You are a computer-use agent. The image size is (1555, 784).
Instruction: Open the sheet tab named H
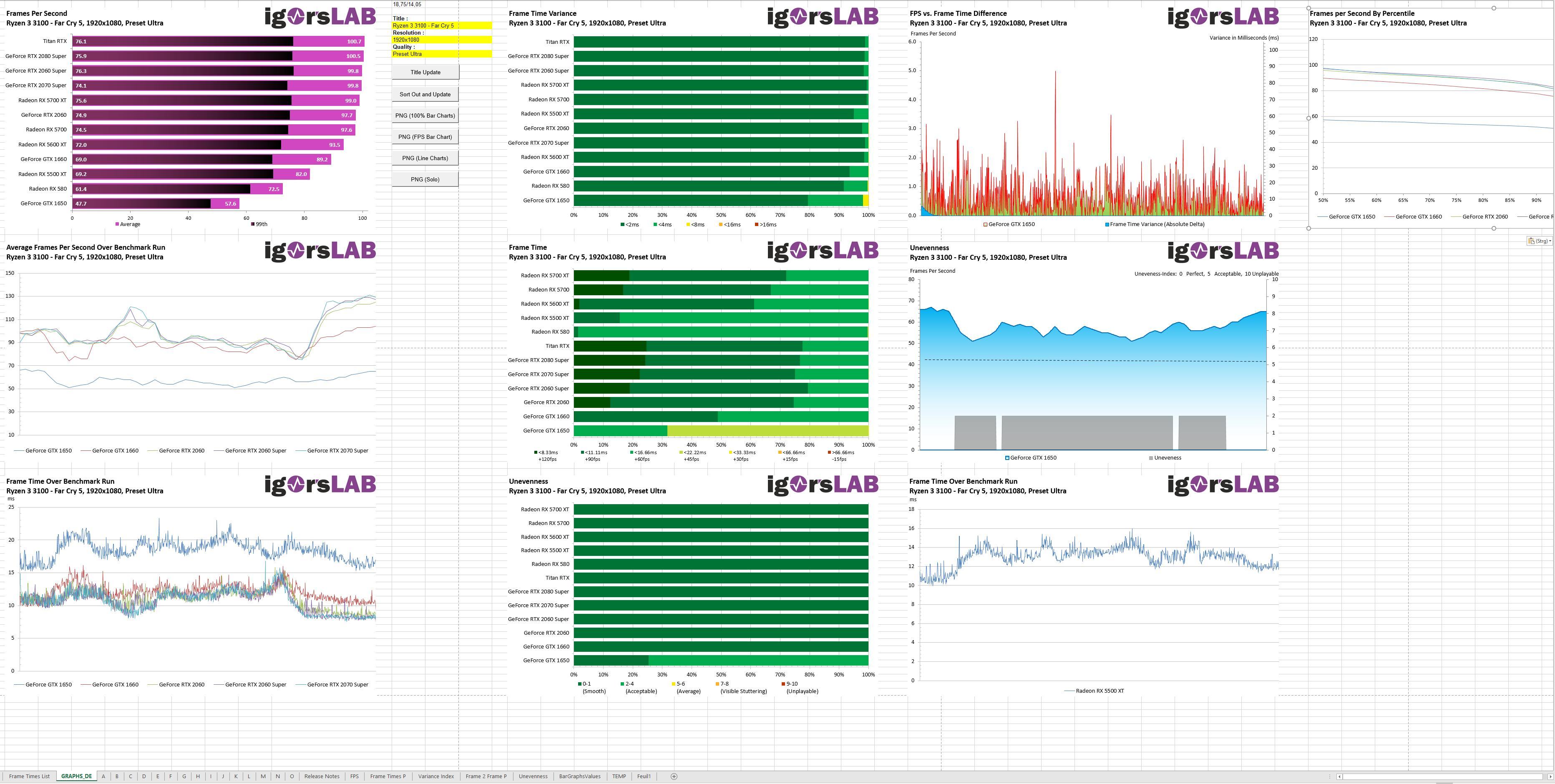coord(197,776)
